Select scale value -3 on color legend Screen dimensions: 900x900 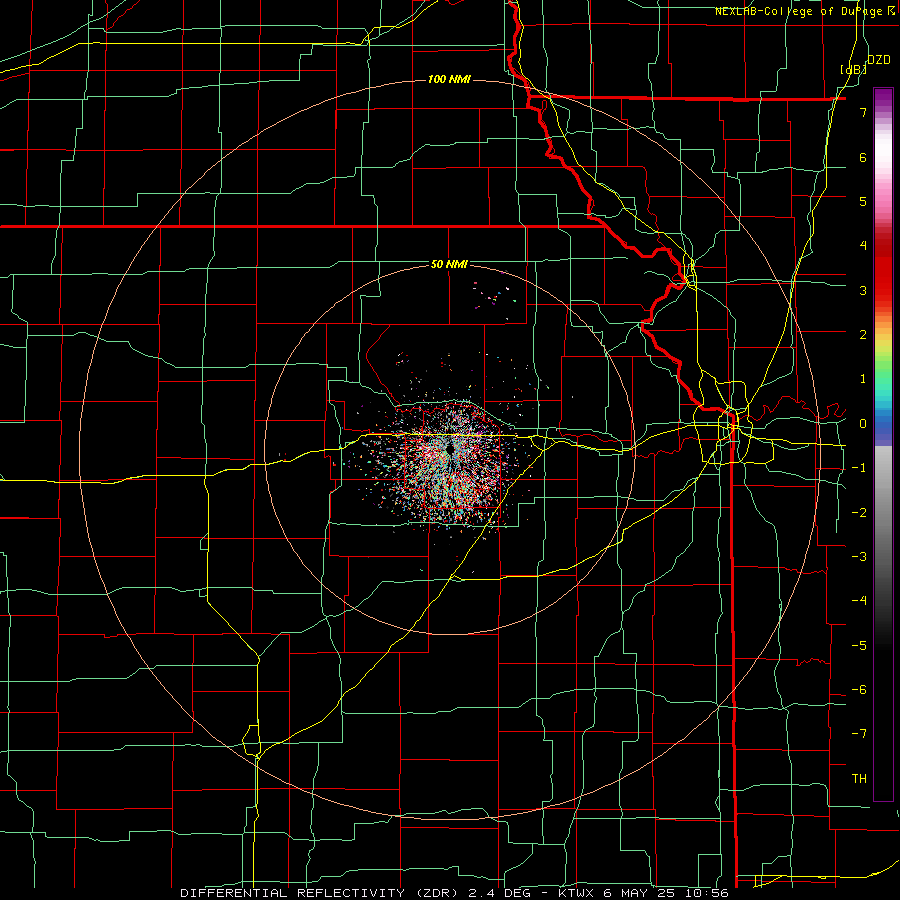(859, 557)
